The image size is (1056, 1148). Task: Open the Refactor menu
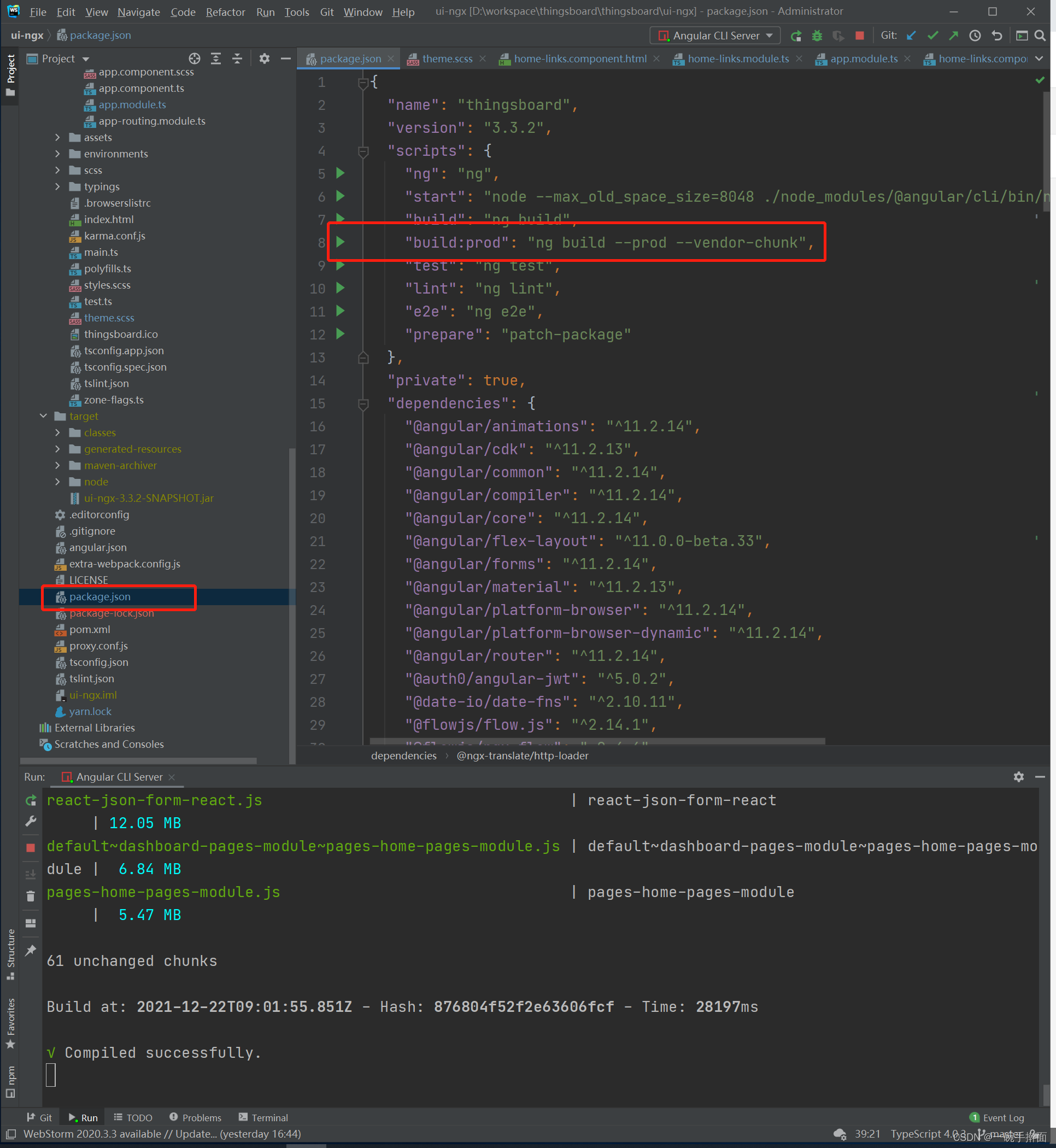coord(225,12)
